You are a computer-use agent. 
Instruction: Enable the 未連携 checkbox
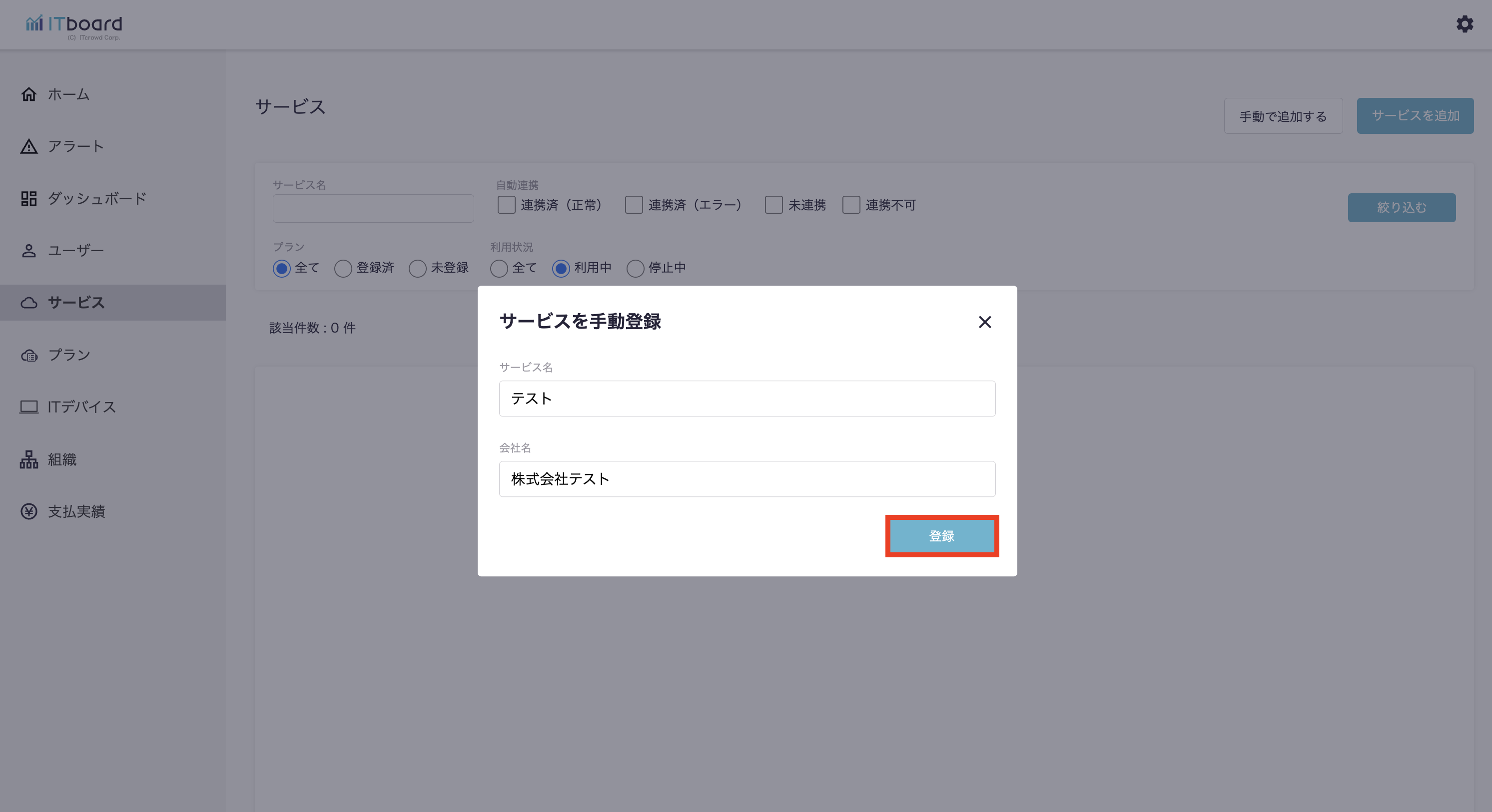point(774,205)
